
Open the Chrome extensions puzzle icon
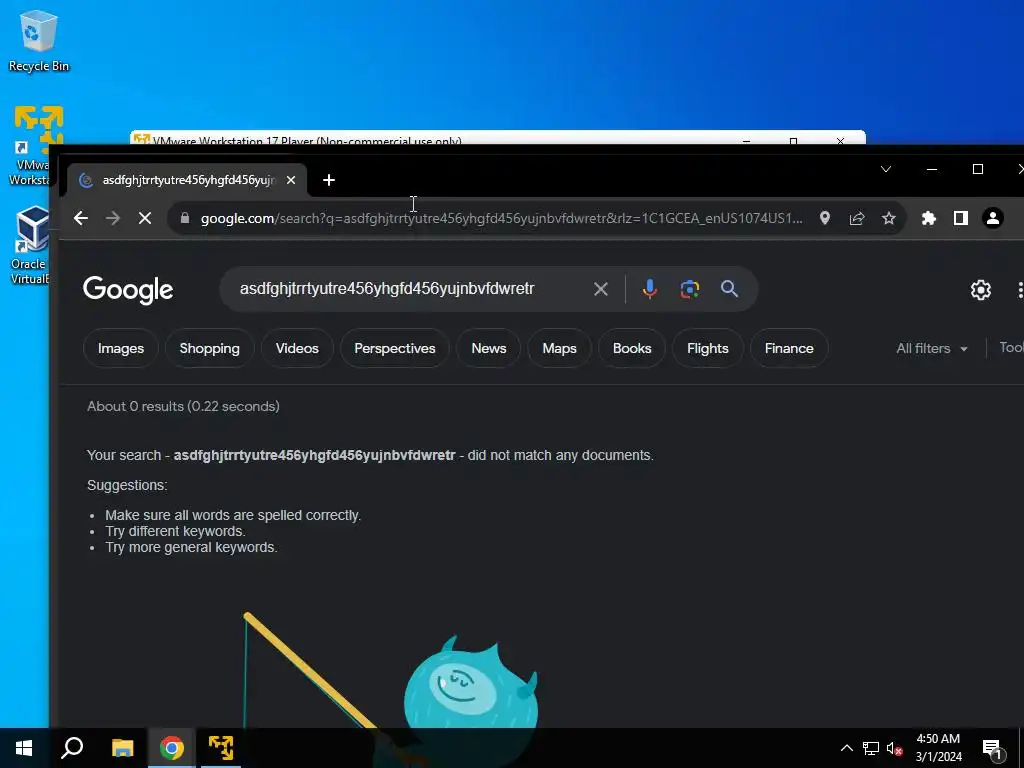pos(928,218)
